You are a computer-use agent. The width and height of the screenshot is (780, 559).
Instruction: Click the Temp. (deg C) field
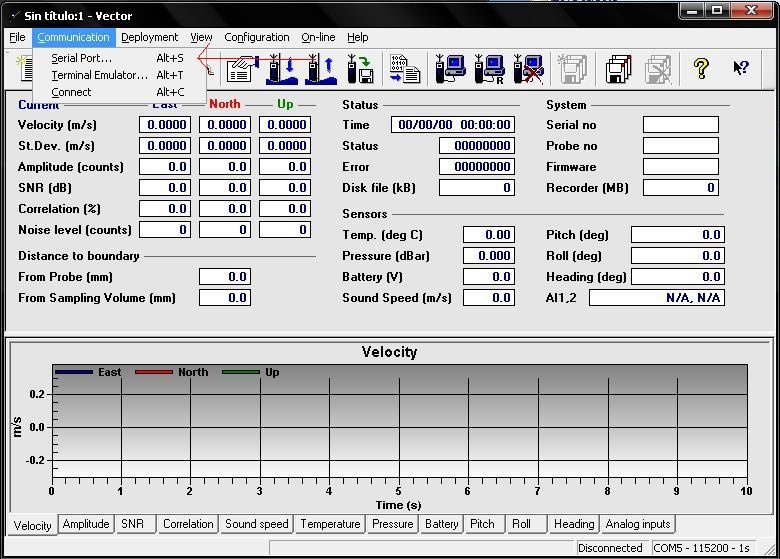coord(489,234)
